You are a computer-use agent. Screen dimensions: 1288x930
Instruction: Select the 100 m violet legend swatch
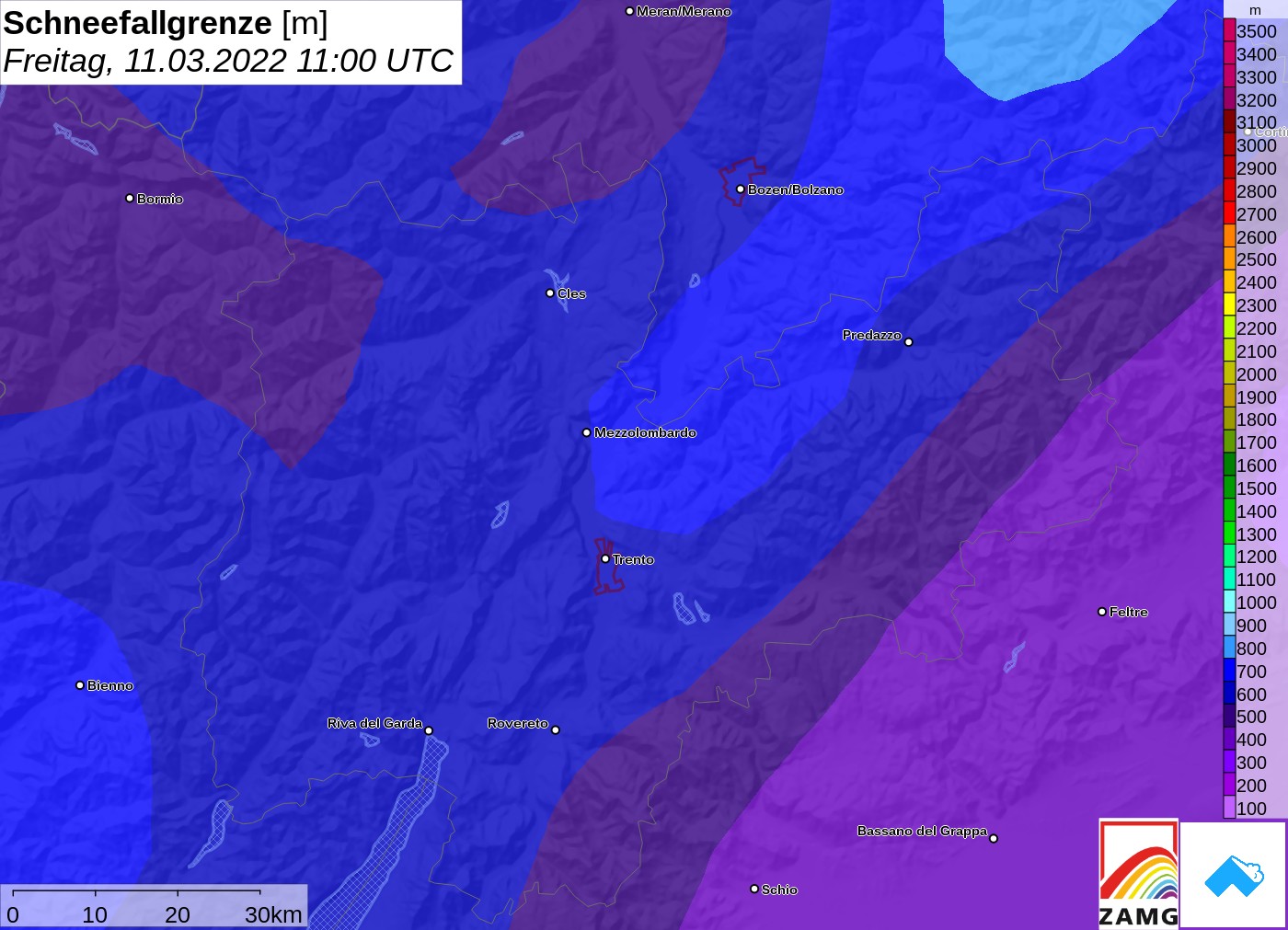[1229, 809]
